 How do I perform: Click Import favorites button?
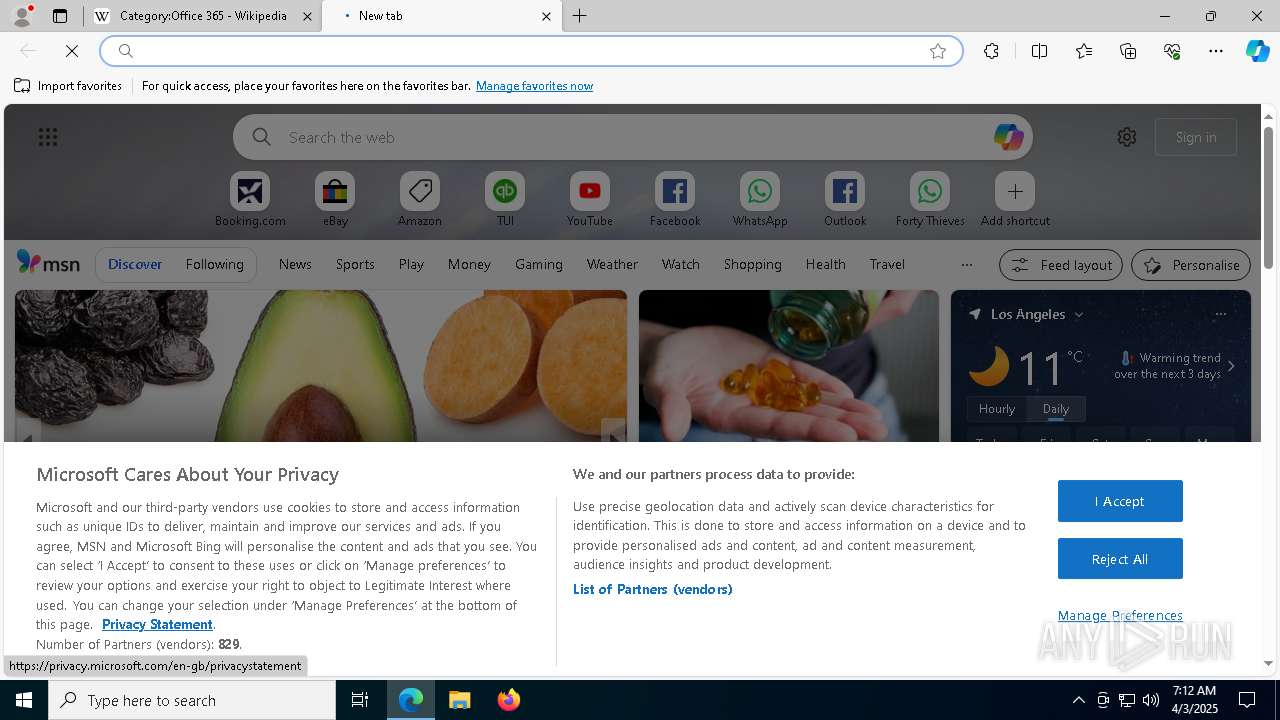[68, 86]
